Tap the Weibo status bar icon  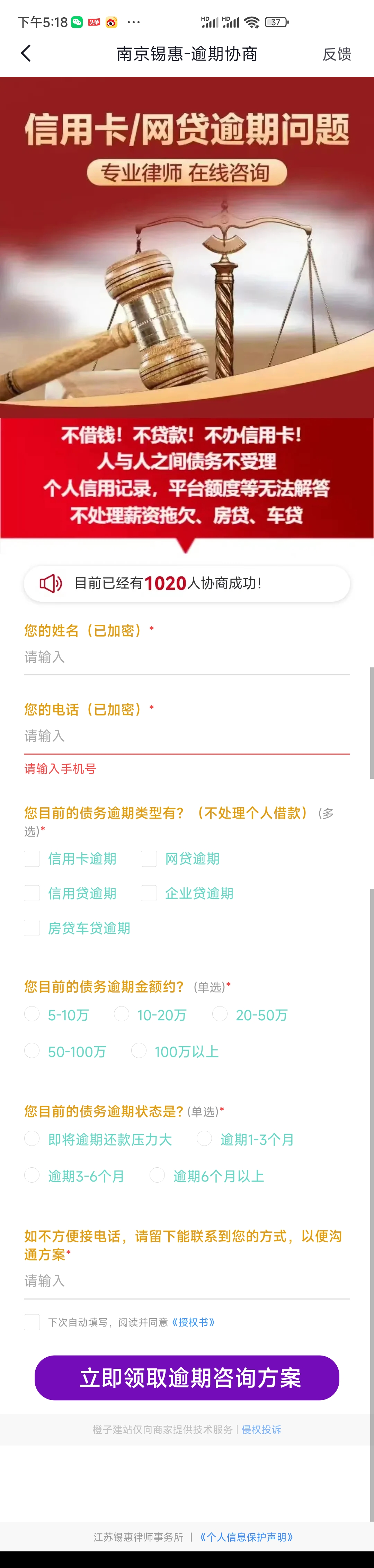pyautogui.click(x=111, y=22)
